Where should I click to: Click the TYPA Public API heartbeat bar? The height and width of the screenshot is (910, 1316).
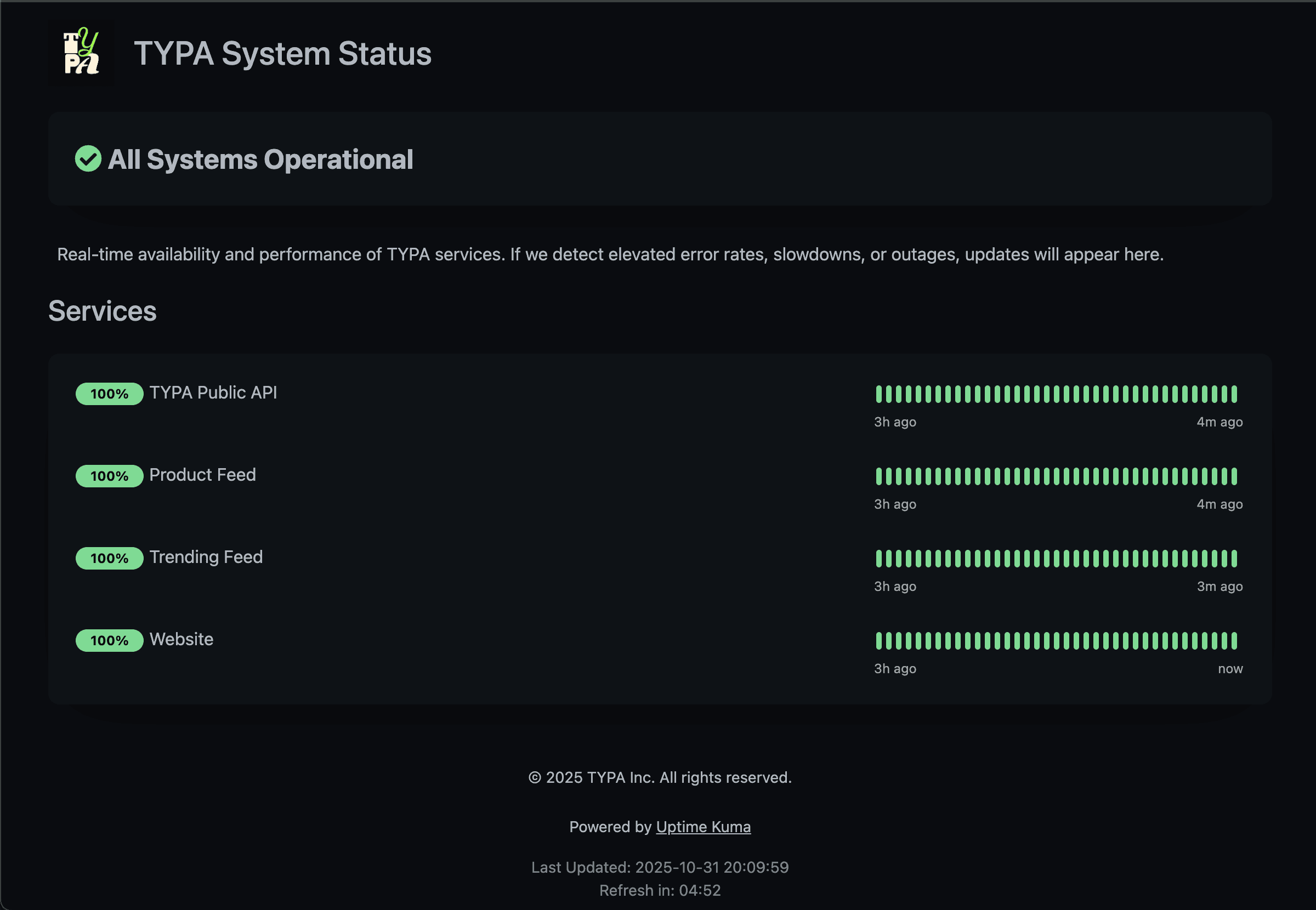coord(1056,394)
